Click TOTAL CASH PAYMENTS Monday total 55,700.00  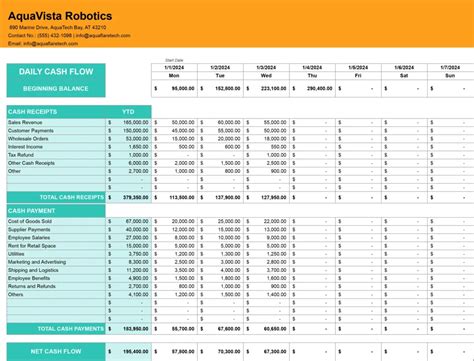[174, 329]
